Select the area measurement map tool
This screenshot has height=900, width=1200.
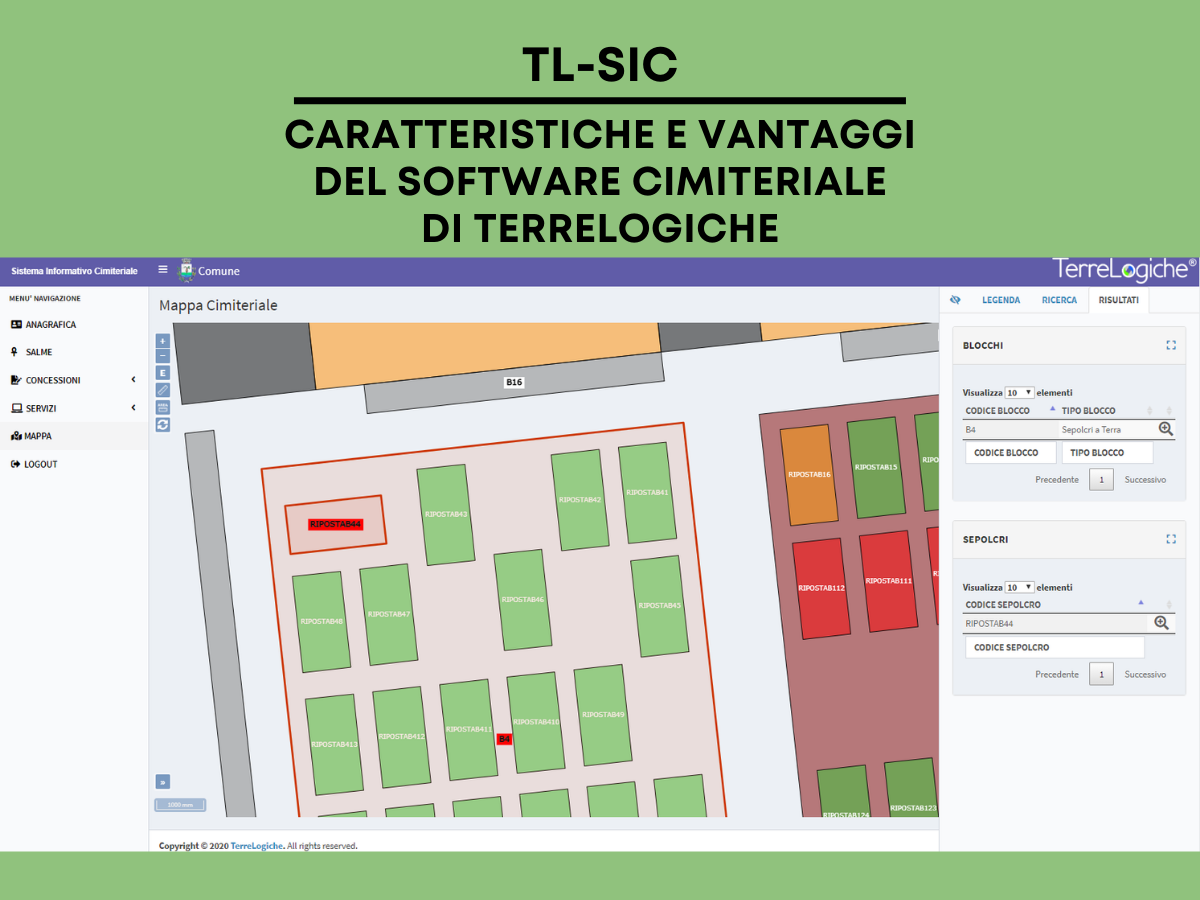click(163, 407)
